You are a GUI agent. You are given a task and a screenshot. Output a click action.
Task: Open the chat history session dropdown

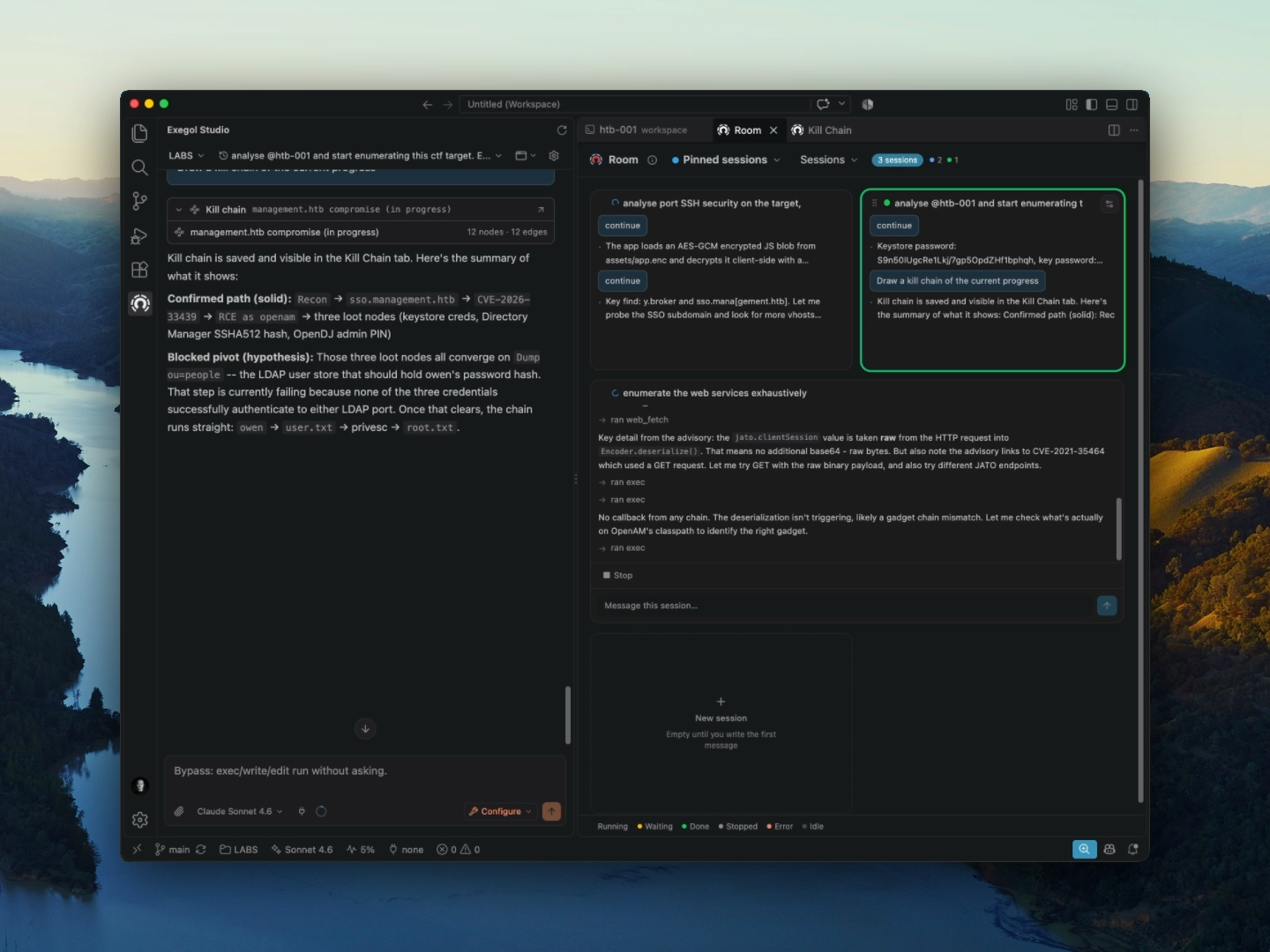(361, 155)
